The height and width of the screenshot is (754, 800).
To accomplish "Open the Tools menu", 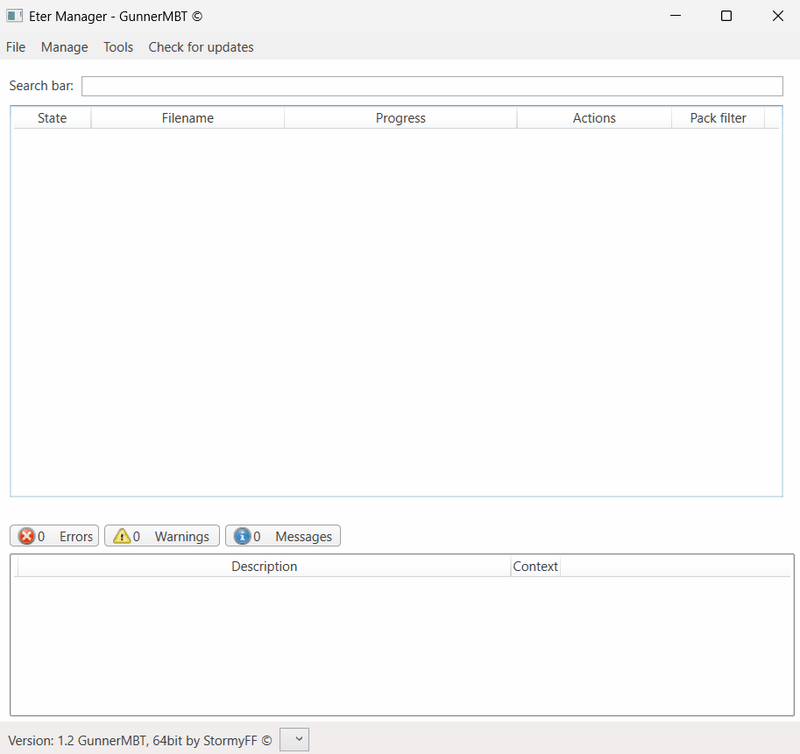I will tap(118, 47).
